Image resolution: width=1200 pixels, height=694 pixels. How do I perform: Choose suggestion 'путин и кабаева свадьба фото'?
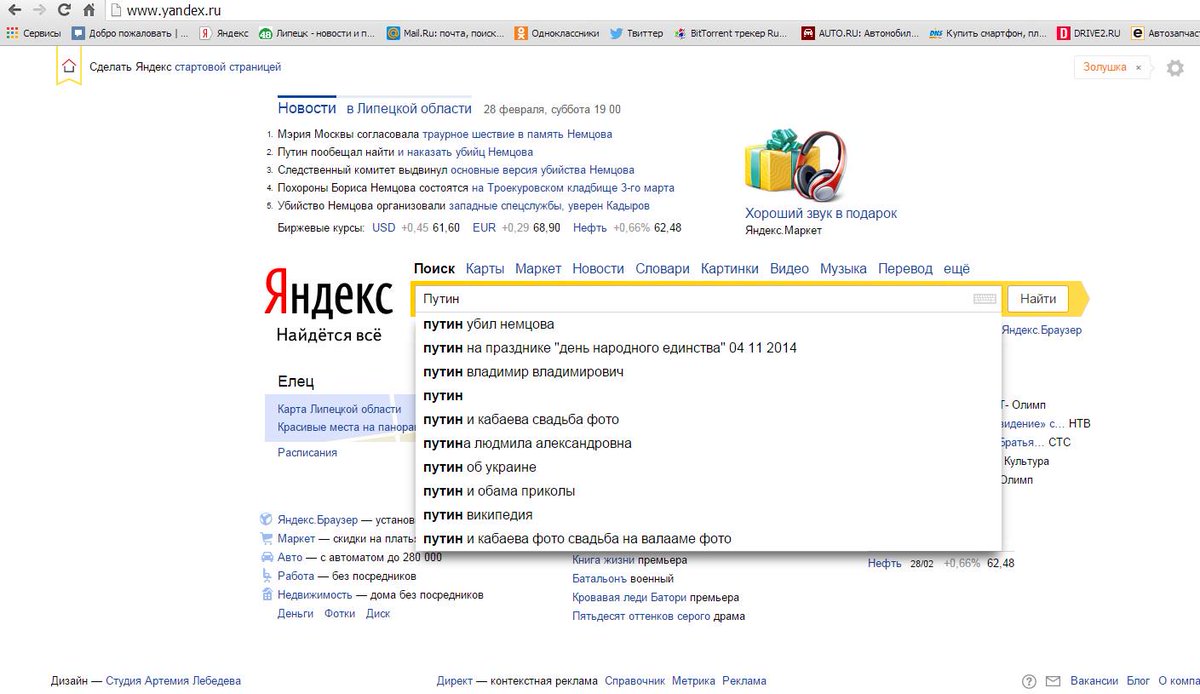(708, 419)
